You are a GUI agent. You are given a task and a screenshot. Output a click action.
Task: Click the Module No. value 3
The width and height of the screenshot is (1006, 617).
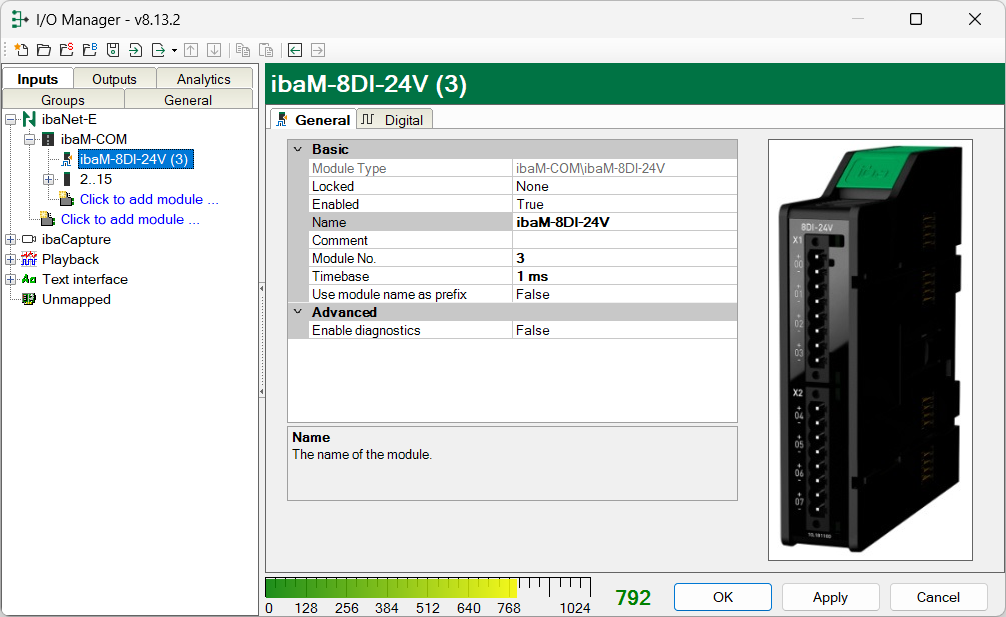tap(624, 258)
